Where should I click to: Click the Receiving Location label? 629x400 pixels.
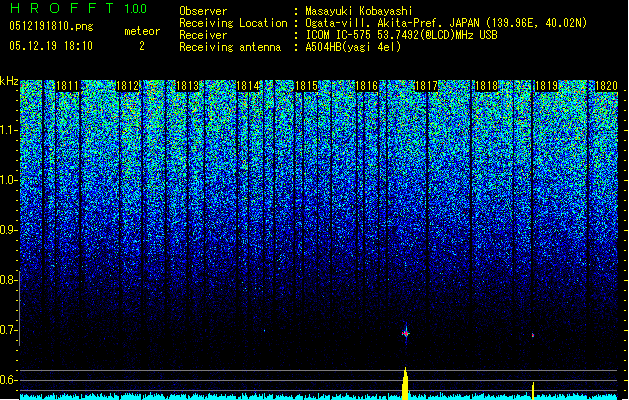tap(233, 23)
